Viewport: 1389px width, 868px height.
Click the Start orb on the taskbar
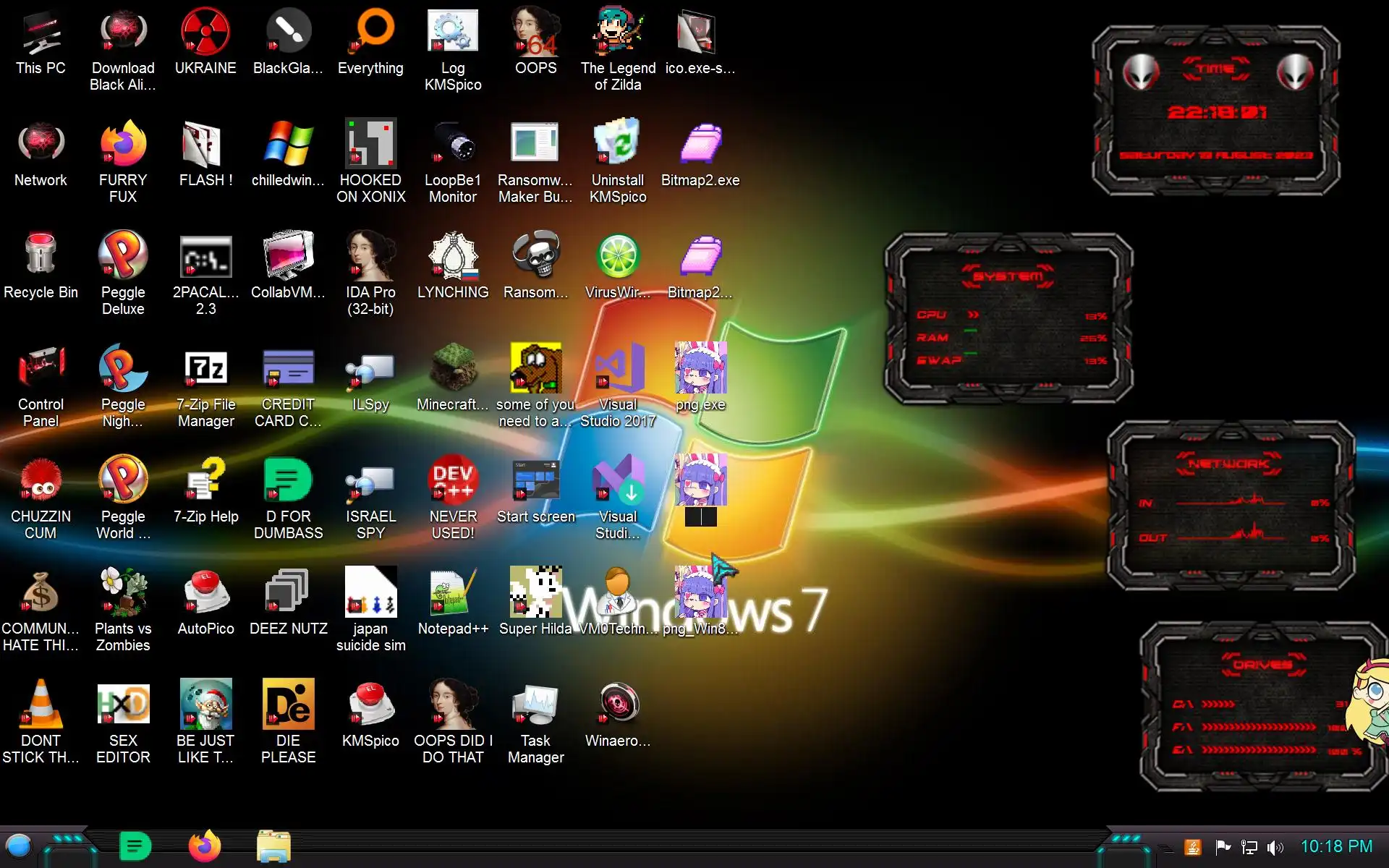click(19, 846)
